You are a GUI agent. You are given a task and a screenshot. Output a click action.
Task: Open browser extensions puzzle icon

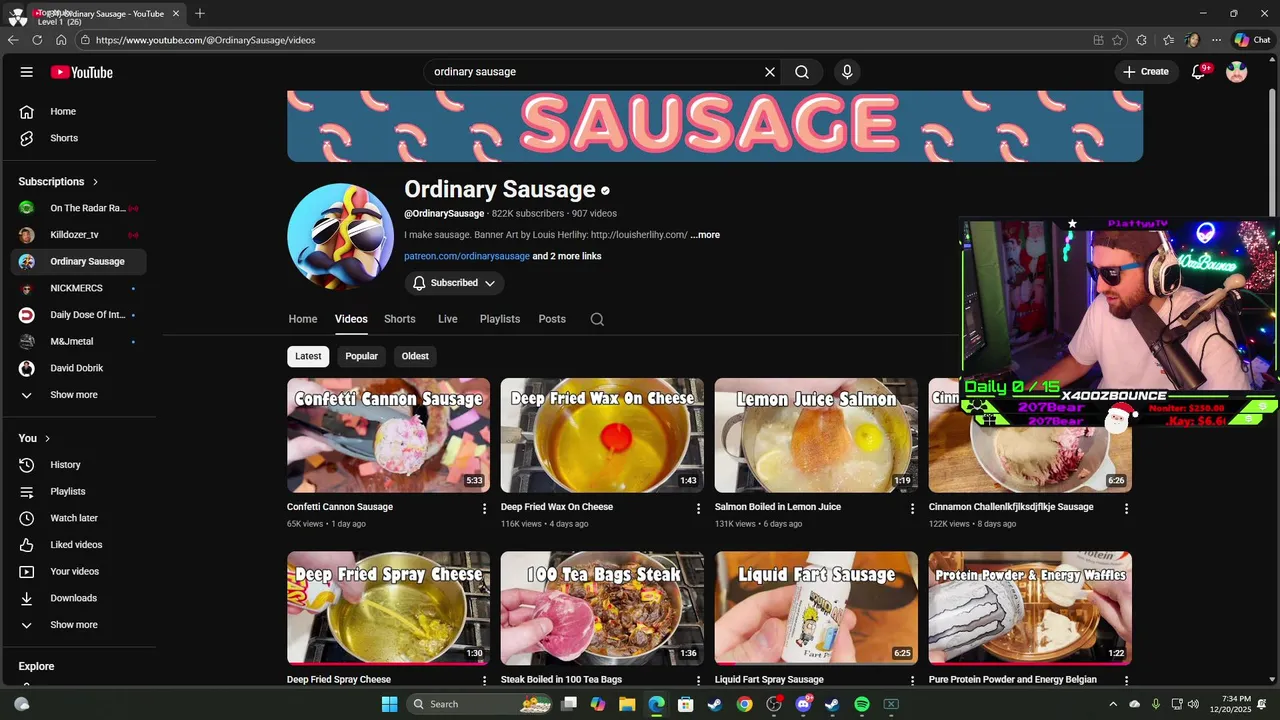pyautogui.click(x=1142, y=40)
